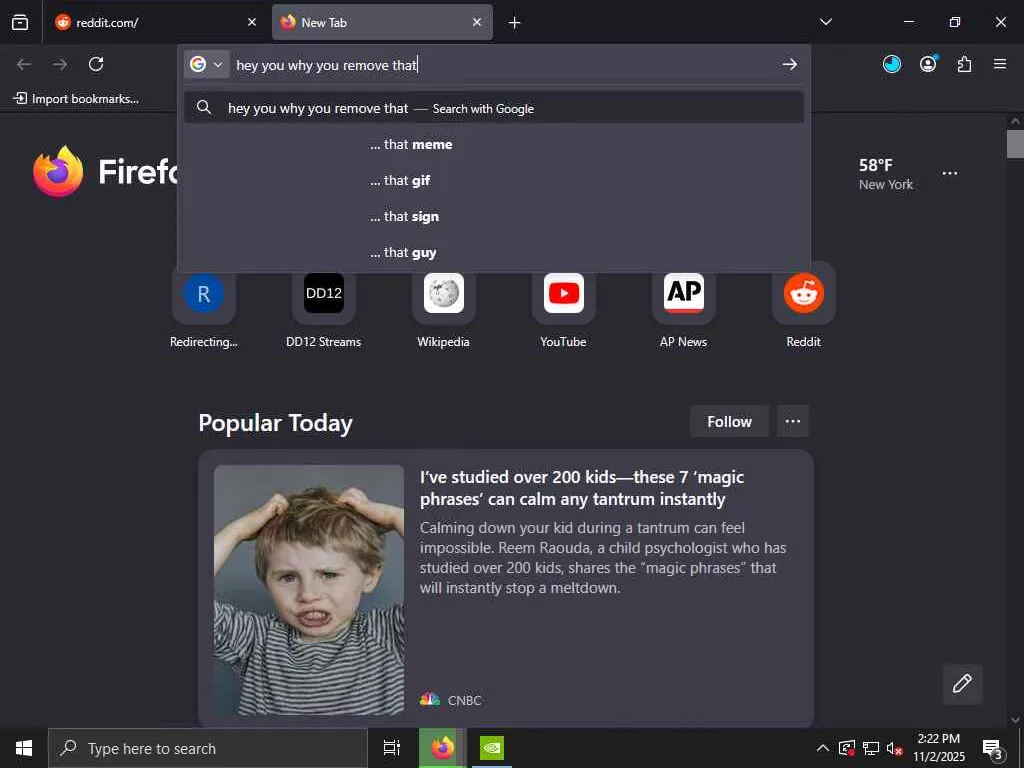Click Import bookmarks link
Viewport: 1024px width, 768px height.
tap(76, 99)
